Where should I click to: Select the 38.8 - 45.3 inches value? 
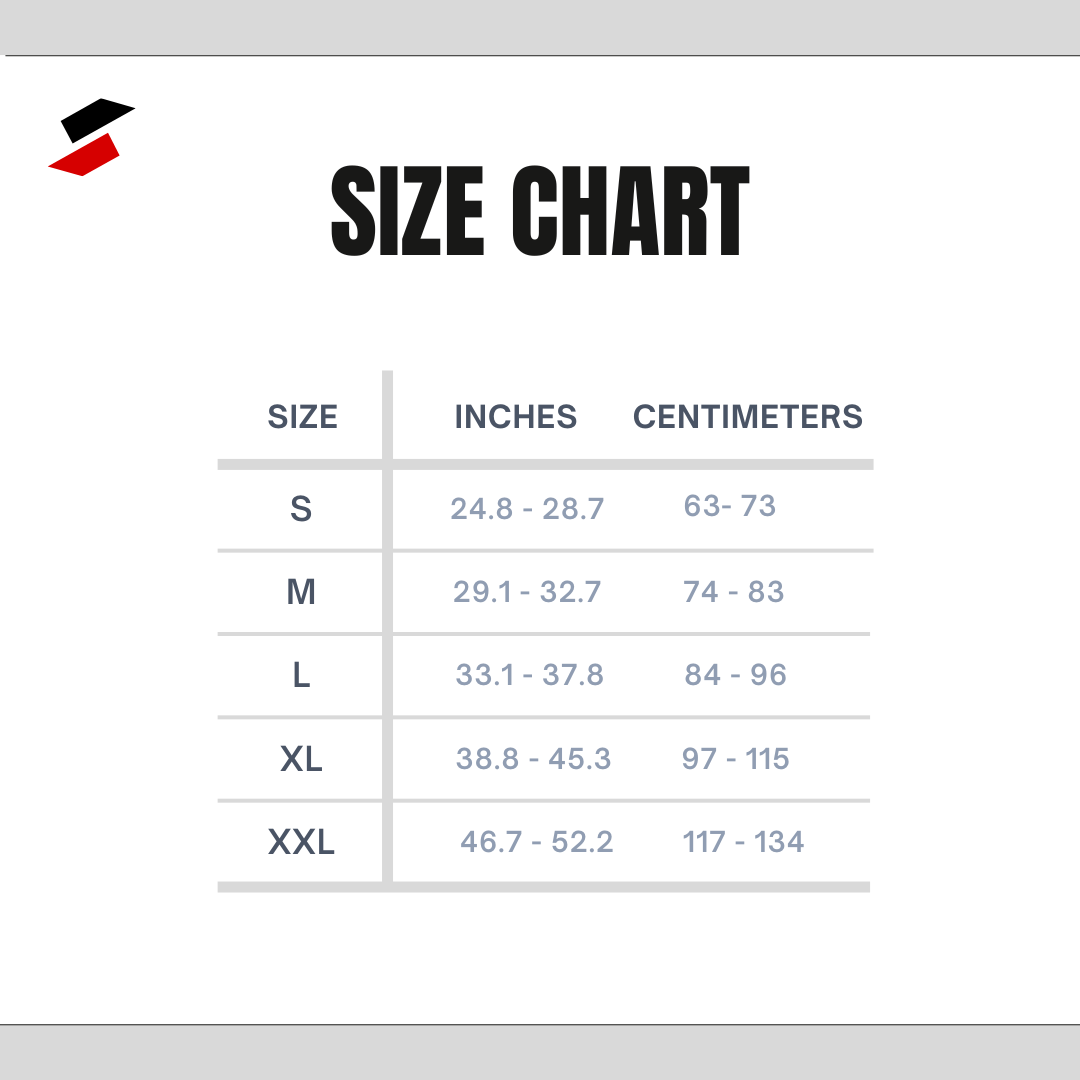click(x=533, y=759)
